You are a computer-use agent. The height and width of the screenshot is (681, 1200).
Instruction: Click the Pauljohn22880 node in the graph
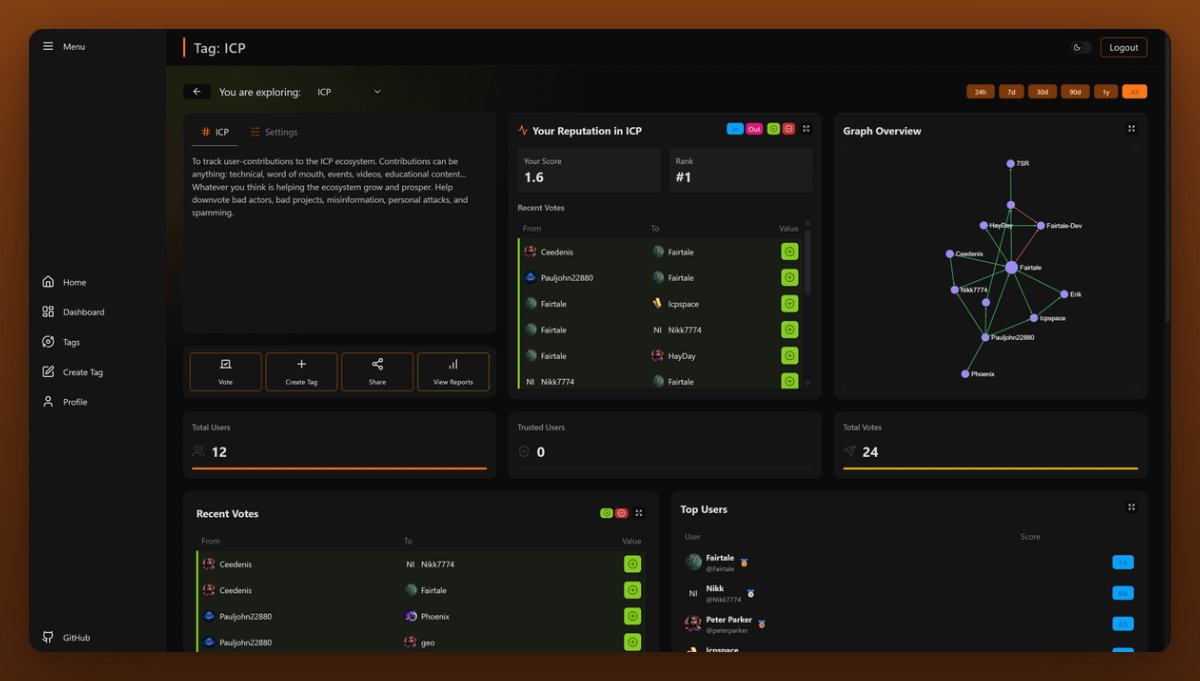point(985,338)
